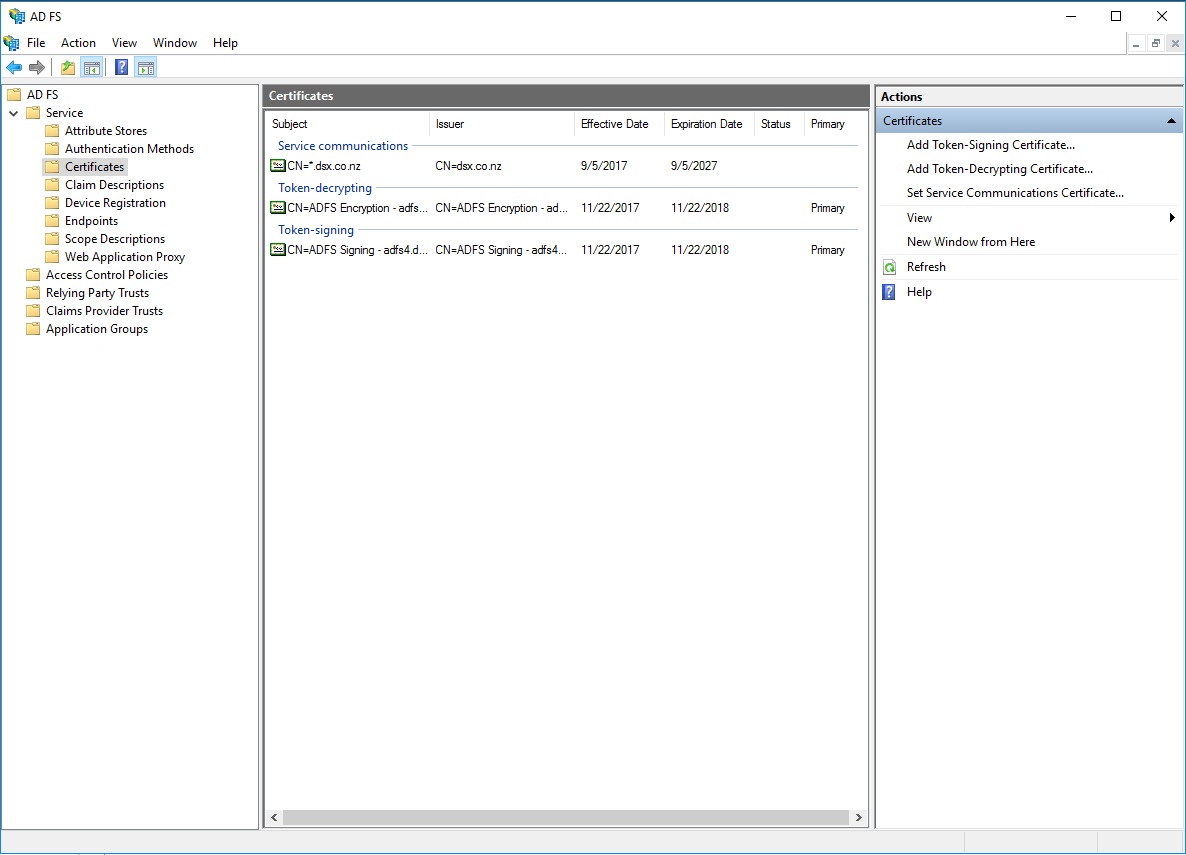Viewport: 1186px width, 855px height.
Task: Open the Help menu
Action: pyautogui.click(x=225, y=43)
